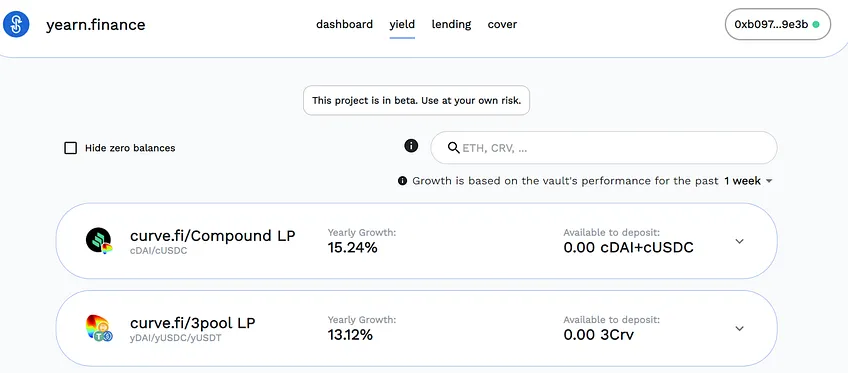
Task: Click the yearn.finance title text
Action: point(96,25)
